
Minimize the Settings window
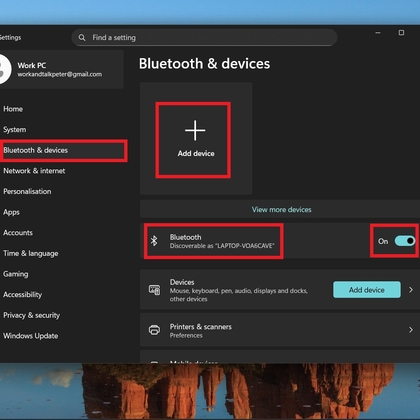(x=378, y=33)
